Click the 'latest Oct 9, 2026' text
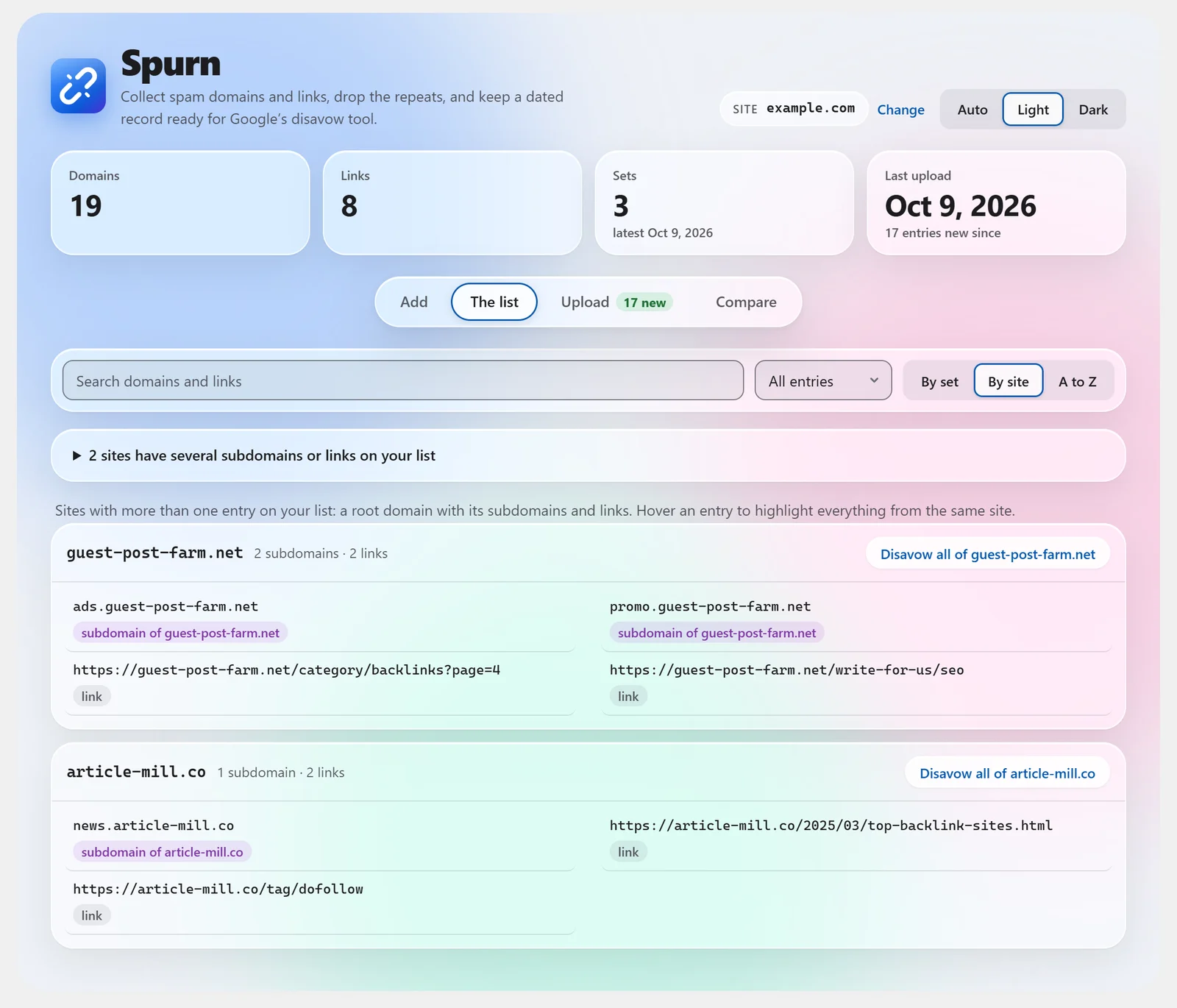Viewport: 1177px width, 1008px height. tap(662, 233)
